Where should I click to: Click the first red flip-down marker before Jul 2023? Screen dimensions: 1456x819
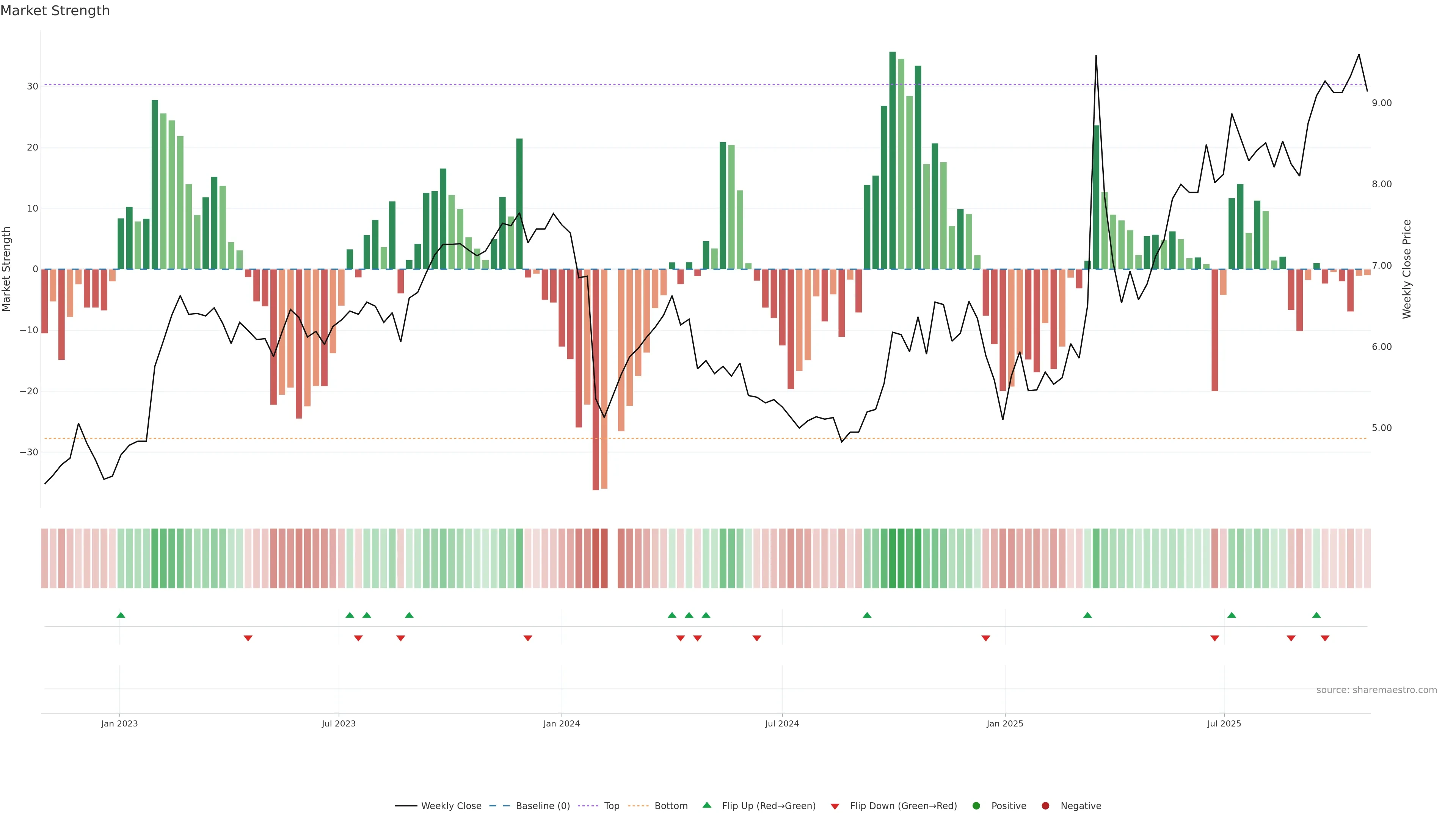[x=248, y=638]
